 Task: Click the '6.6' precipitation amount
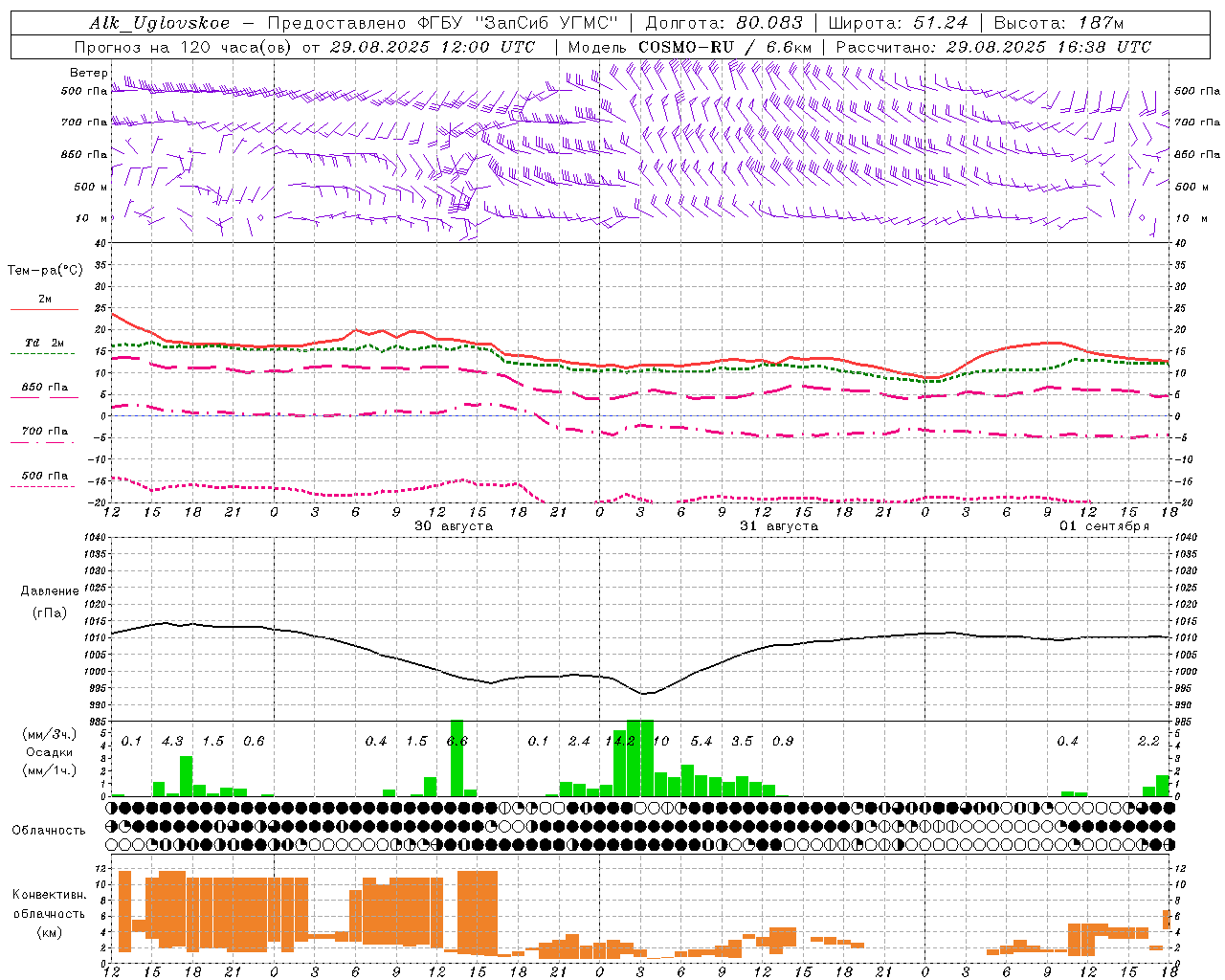457,742
